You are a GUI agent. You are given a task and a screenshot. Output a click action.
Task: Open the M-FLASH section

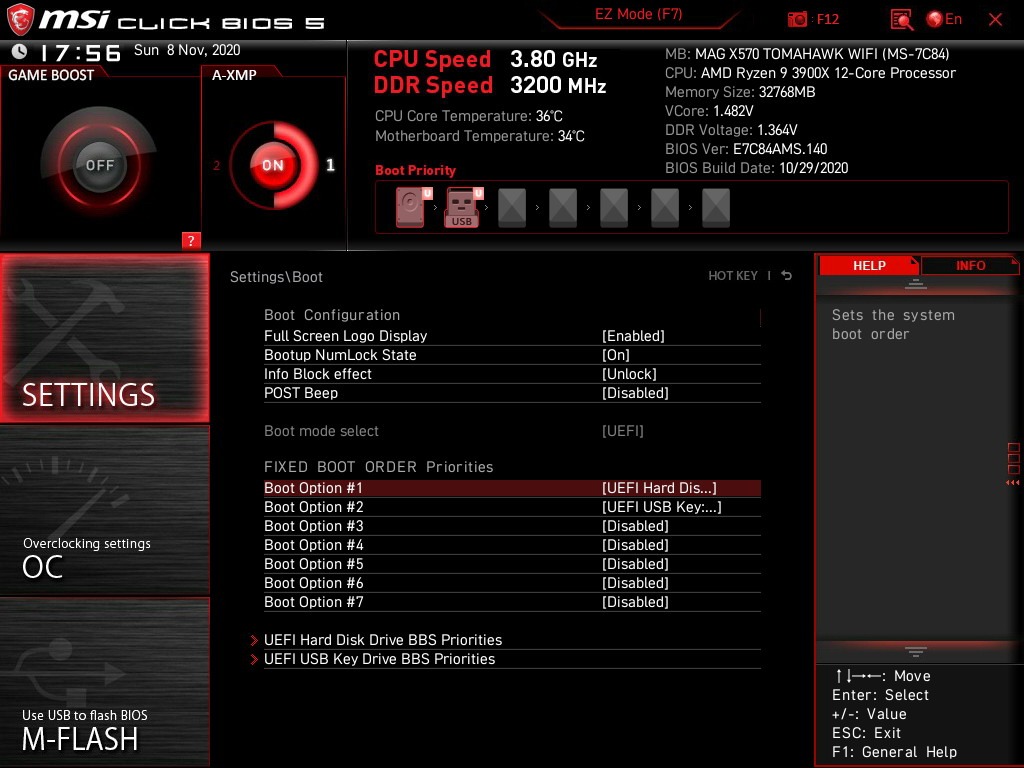104,682
